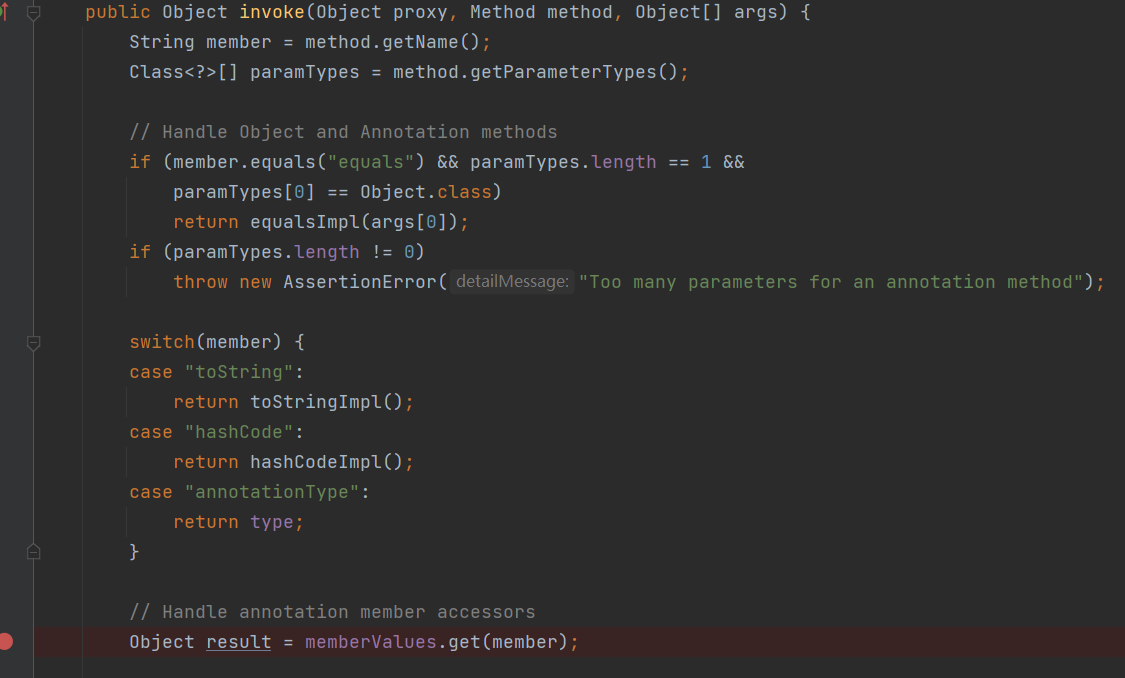1125x678 pixels.
Task: Click the getParameterTypes method call
Action: point(524,72)
